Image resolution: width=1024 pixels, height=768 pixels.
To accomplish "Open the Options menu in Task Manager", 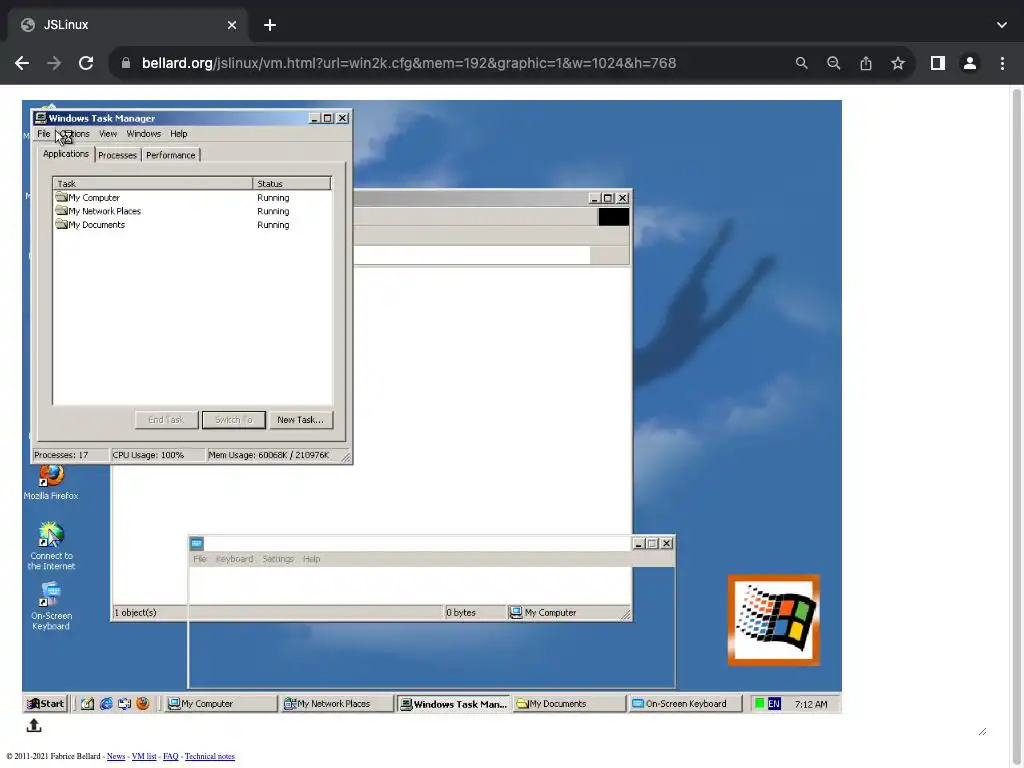I will (74, 134).
